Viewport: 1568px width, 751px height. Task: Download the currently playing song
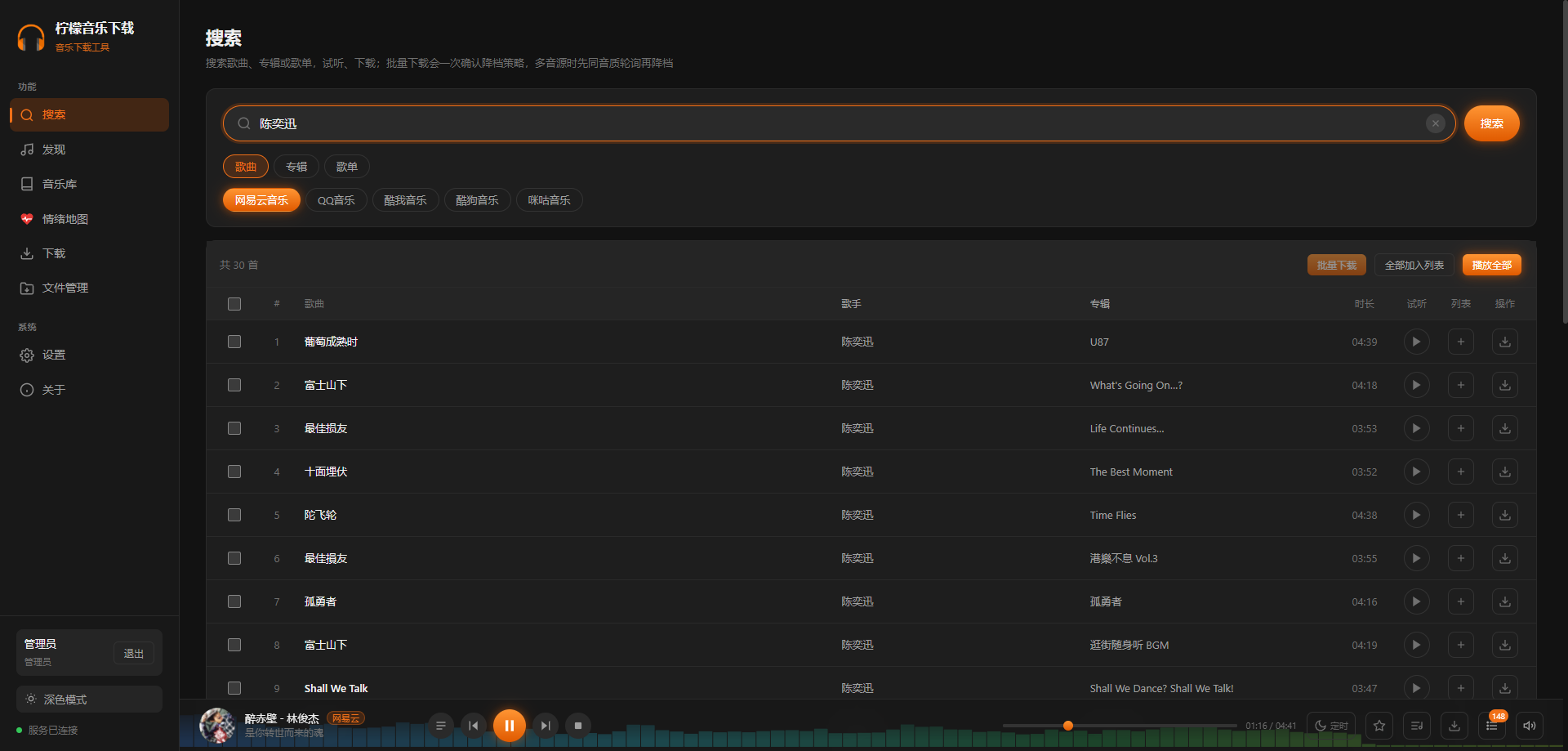(x=1454, y=726)
